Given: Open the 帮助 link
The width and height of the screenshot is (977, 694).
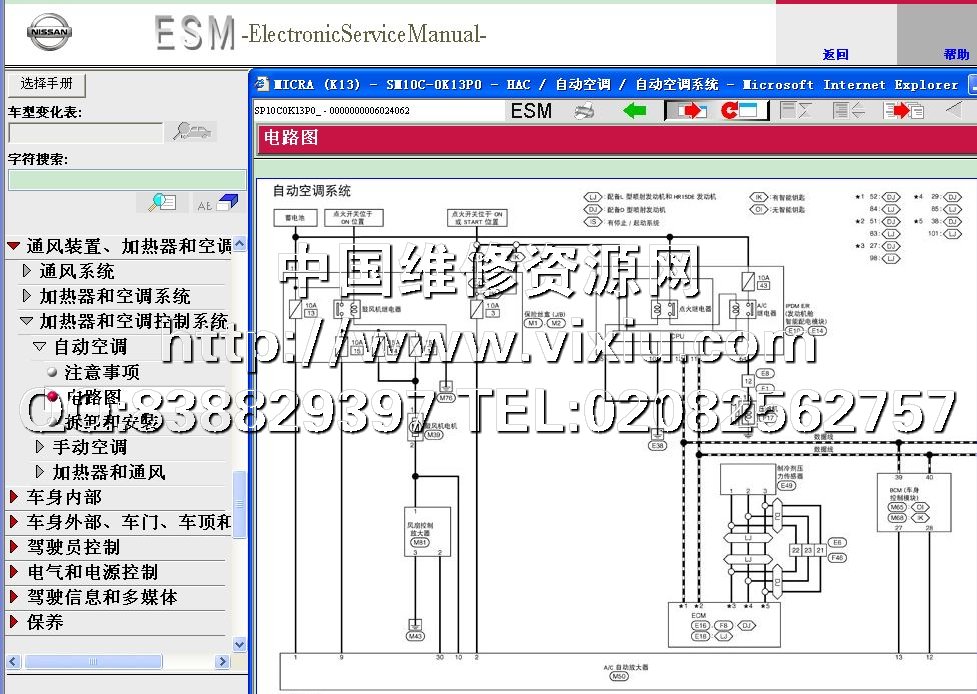Looking at the screenshot, I should [956, 54].
